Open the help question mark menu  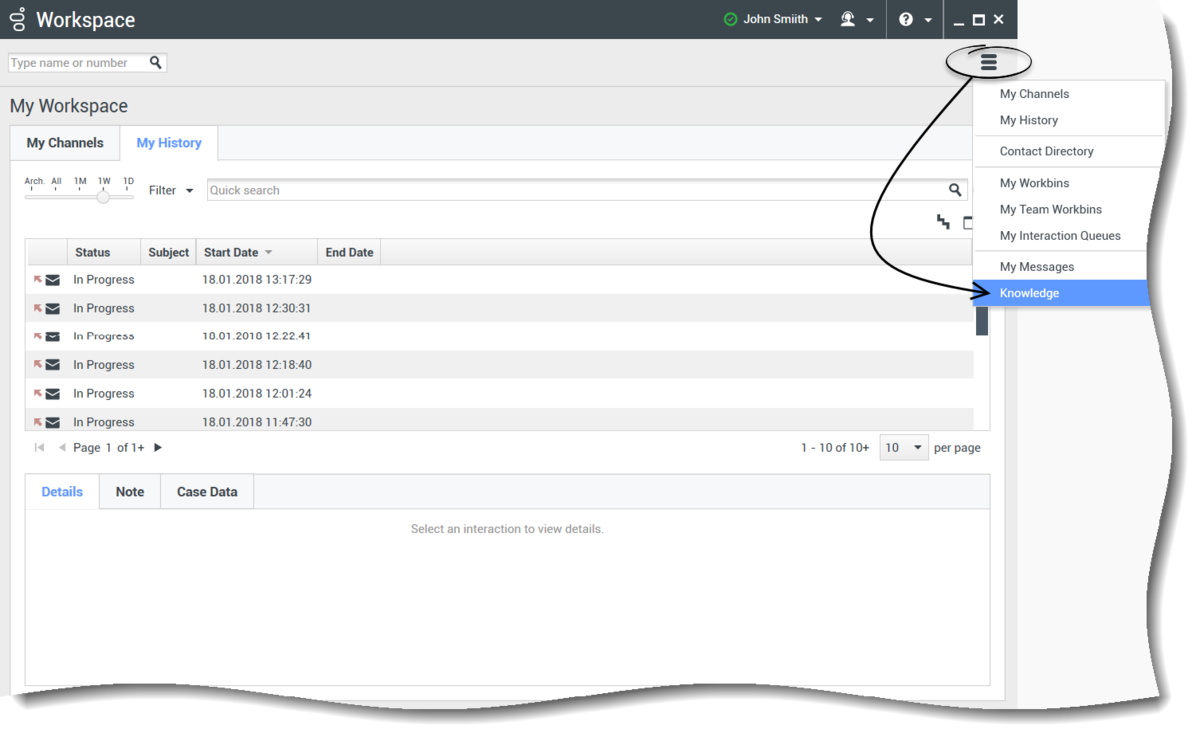(906, 19)
